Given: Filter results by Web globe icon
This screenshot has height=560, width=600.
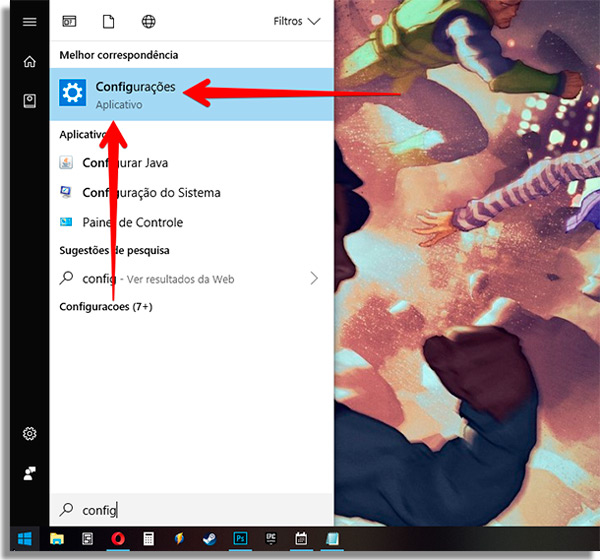Looking at the screenshot, I should pyautogui.click(x=148, y=21).
